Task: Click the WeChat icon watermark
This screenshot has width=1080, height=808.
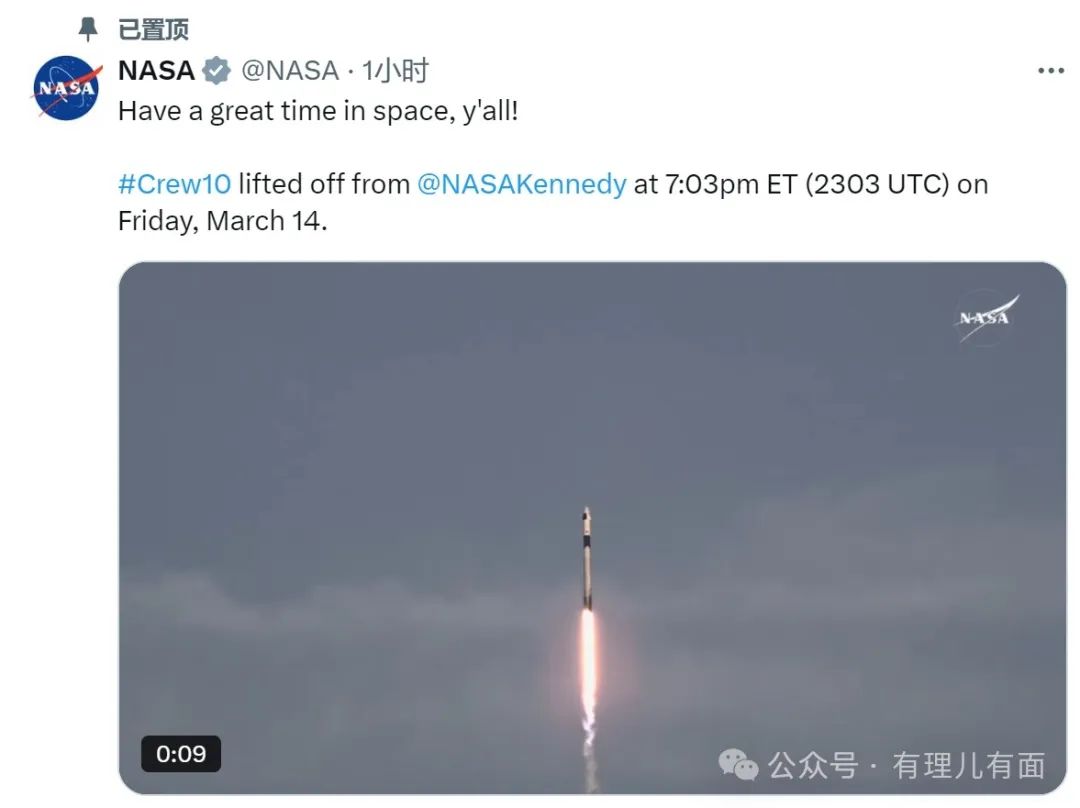Action: tap(738, 765)
